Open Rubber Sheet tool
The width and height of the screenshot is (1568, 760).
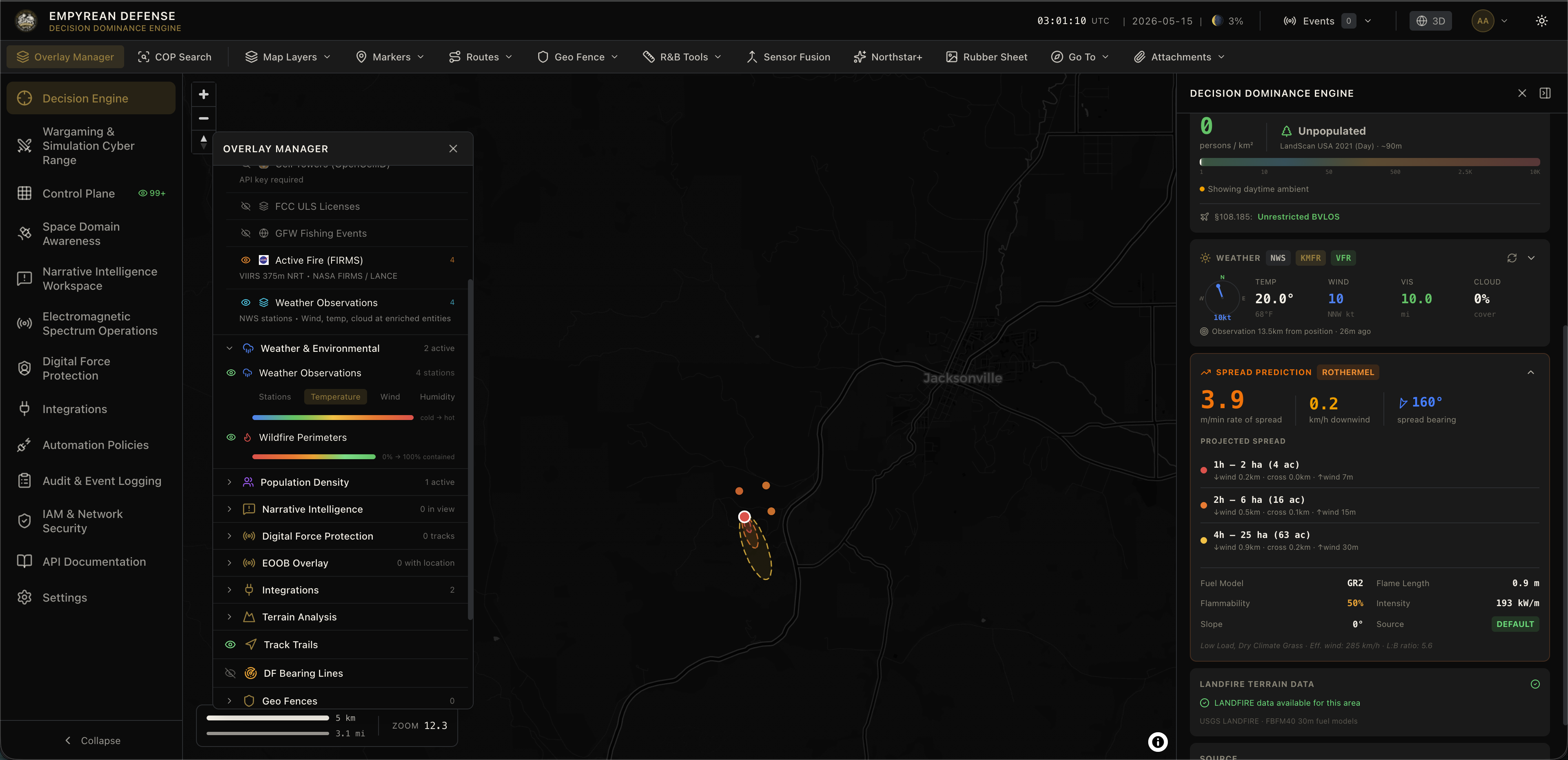point(987,57)
